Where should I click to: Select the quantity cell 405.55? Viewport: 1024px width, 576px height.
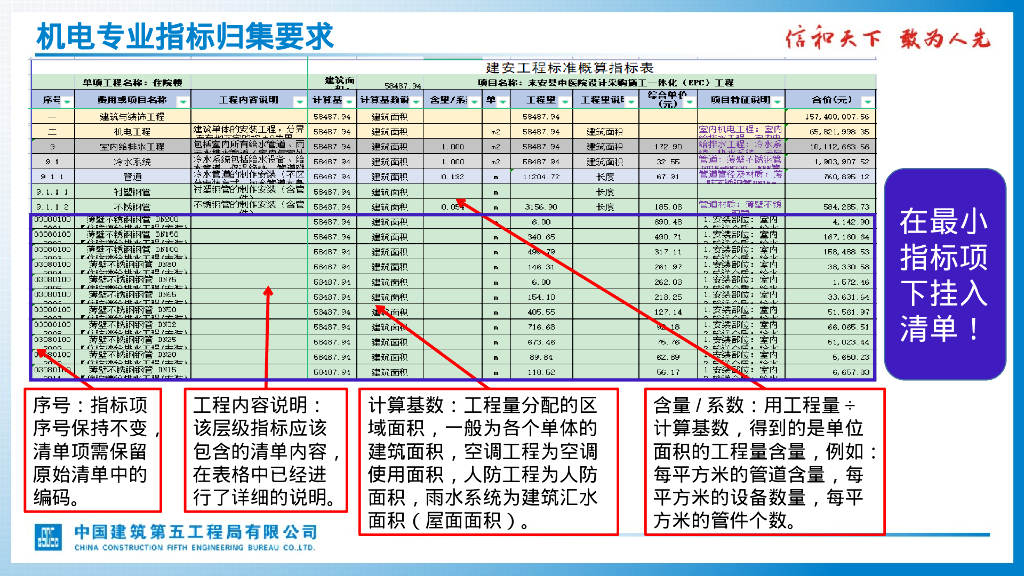click(x=541, y=312)
